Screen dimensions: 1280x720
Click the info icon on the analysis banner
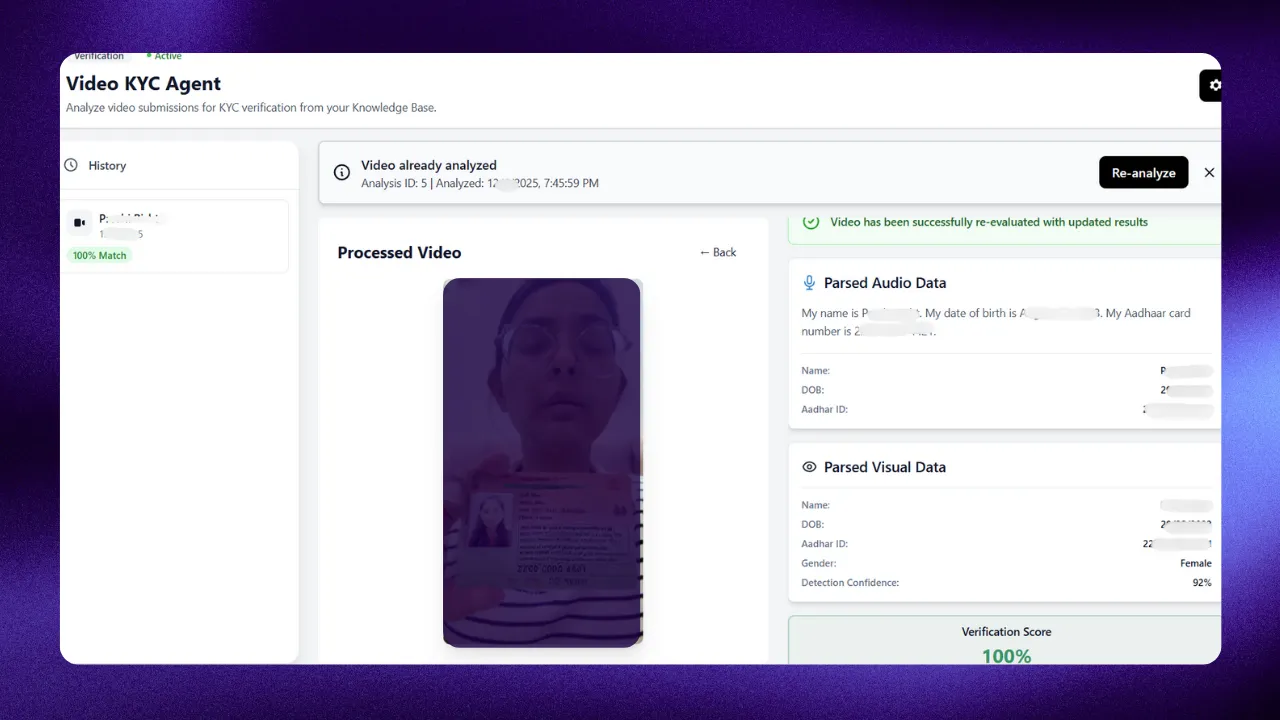tap(341, 172)
